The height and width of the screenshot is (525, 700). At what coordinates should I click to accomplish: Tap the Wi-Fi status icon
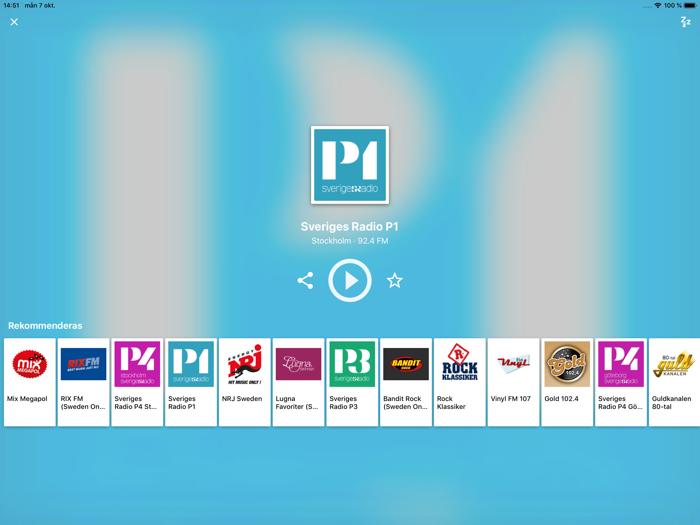[x=658, y=5]
